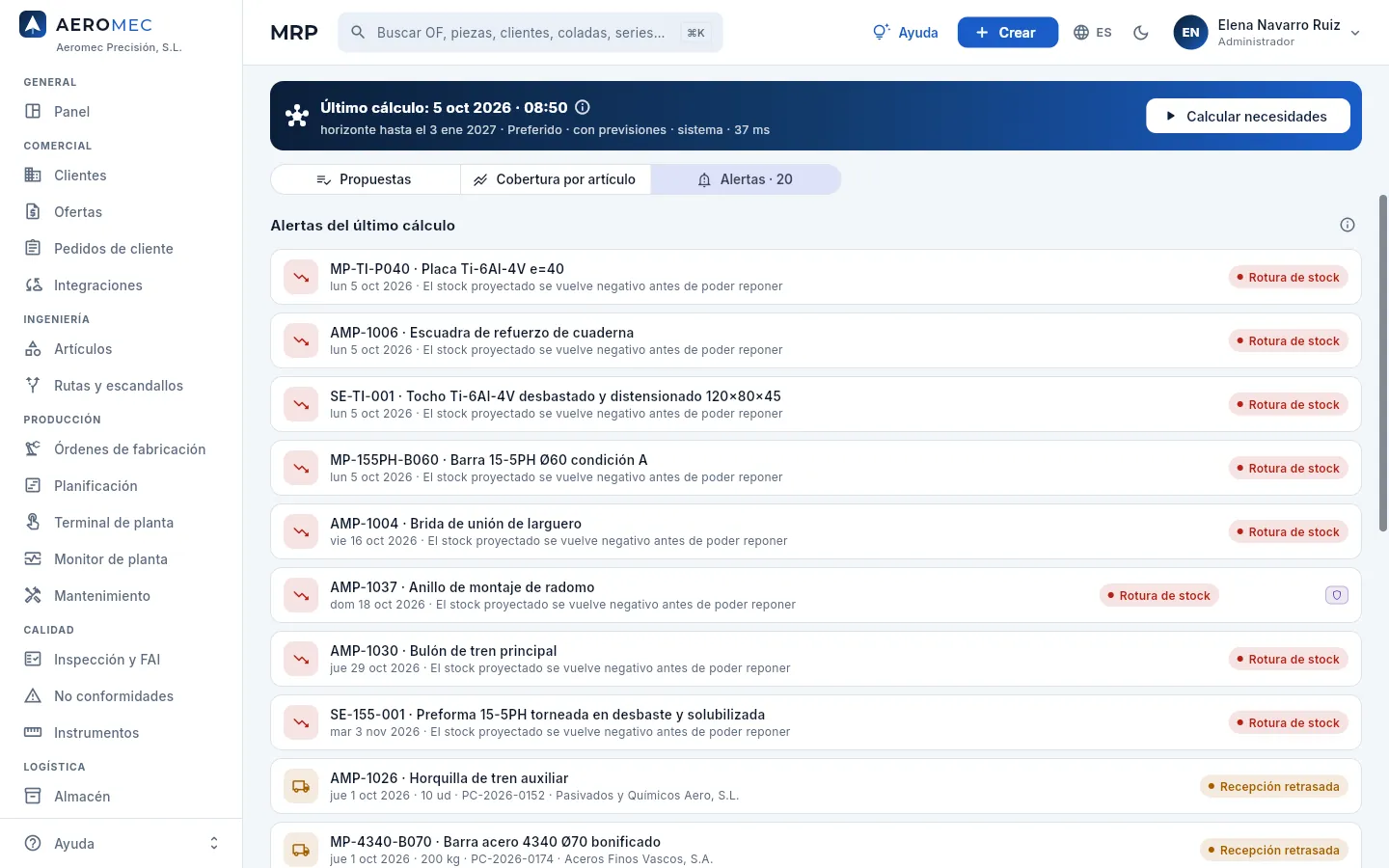Click the Inspección y FAI icon

point(33,659)
